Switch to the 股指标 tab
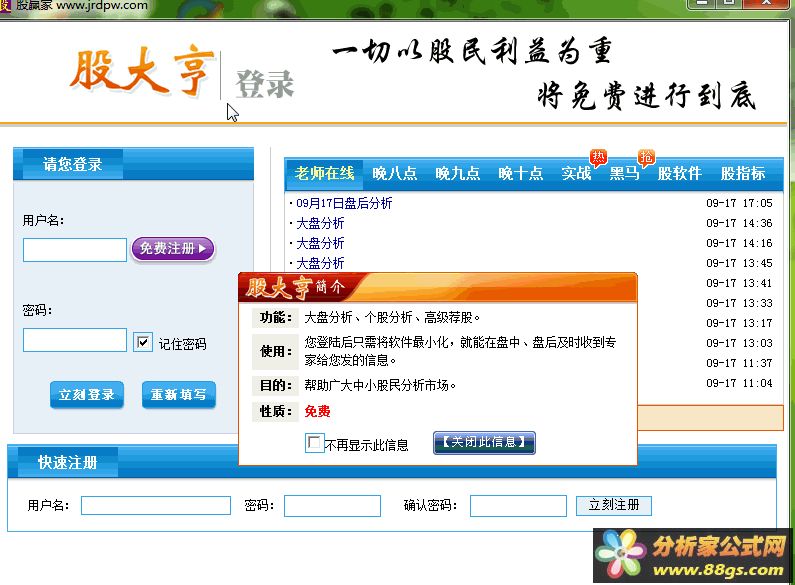 [742, 173]
